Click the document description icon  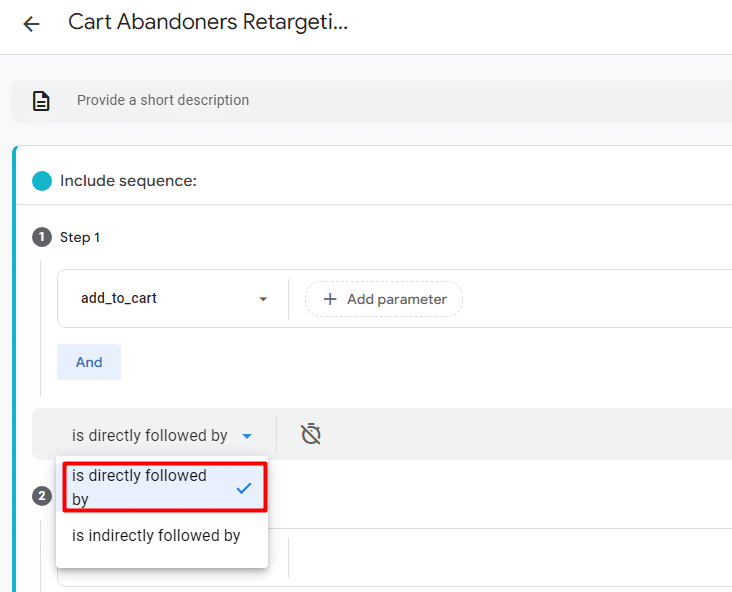click(x=41, y=101)
